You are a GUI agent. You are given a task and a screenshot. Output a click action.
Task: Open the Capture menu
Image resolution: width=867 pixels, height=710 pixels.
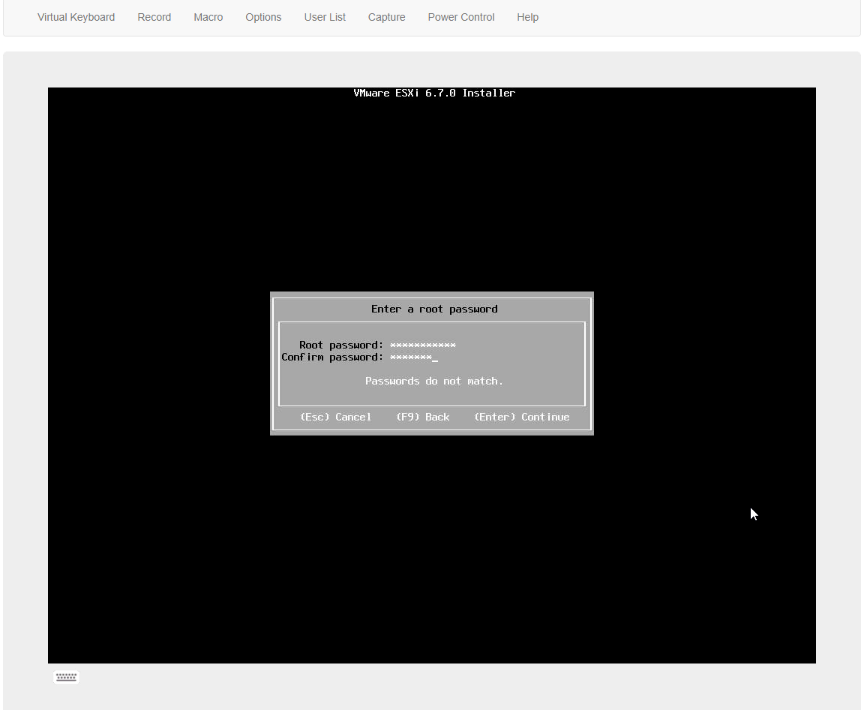pyautogui.click(x=387, y=17)
